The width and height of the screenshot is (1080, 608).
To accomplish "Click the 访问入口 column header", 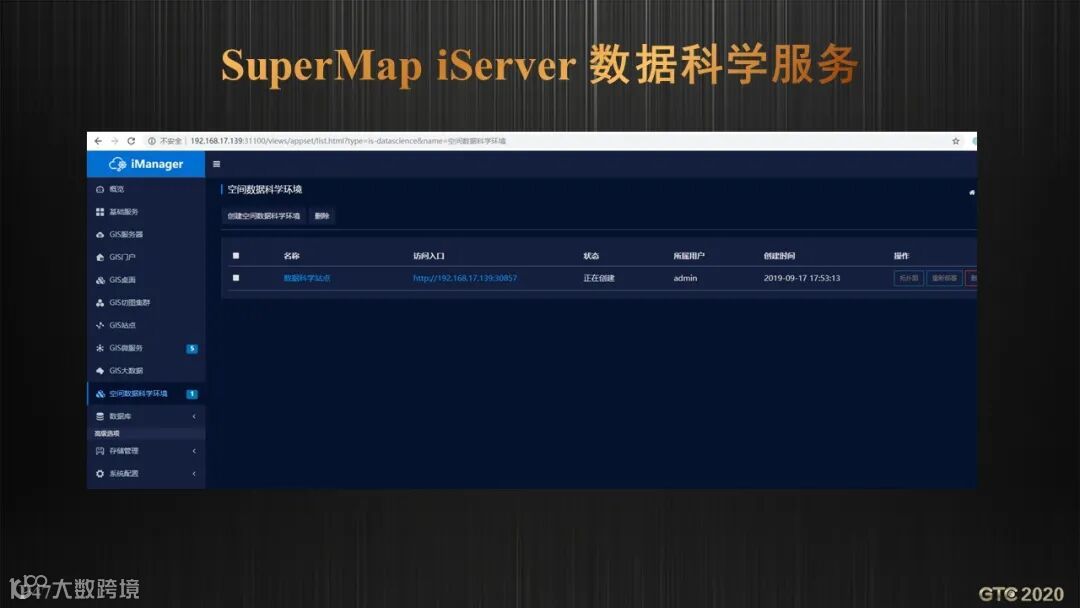I will point(428,255).
